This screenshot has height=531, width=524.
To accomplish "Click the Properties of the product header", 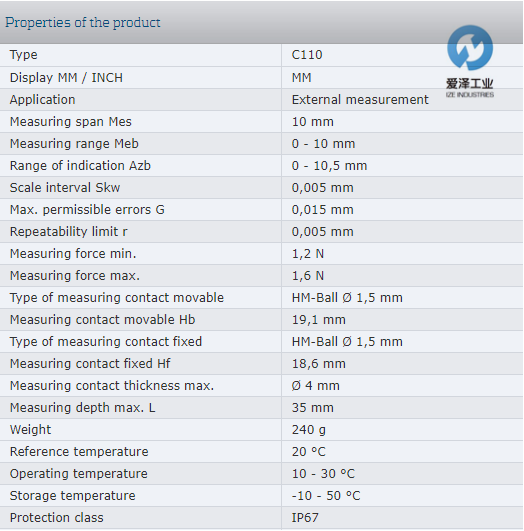I will 83,23.
